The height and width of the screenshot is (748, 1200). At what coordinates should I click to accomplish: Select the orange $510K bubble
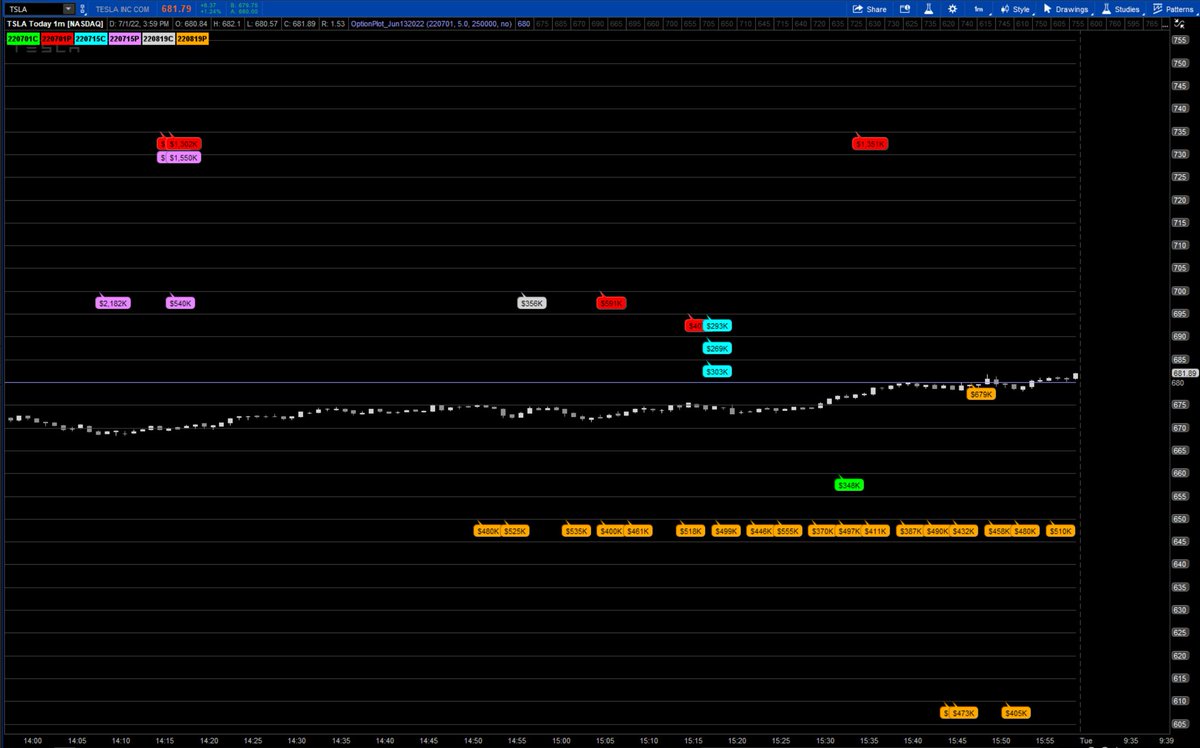(x=1061, y=531)
